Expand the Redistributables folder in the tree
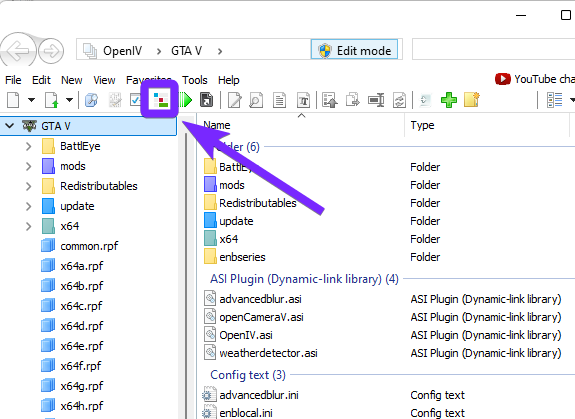The width and height of the screenshot is (575, 419). [x=29, y=186]
